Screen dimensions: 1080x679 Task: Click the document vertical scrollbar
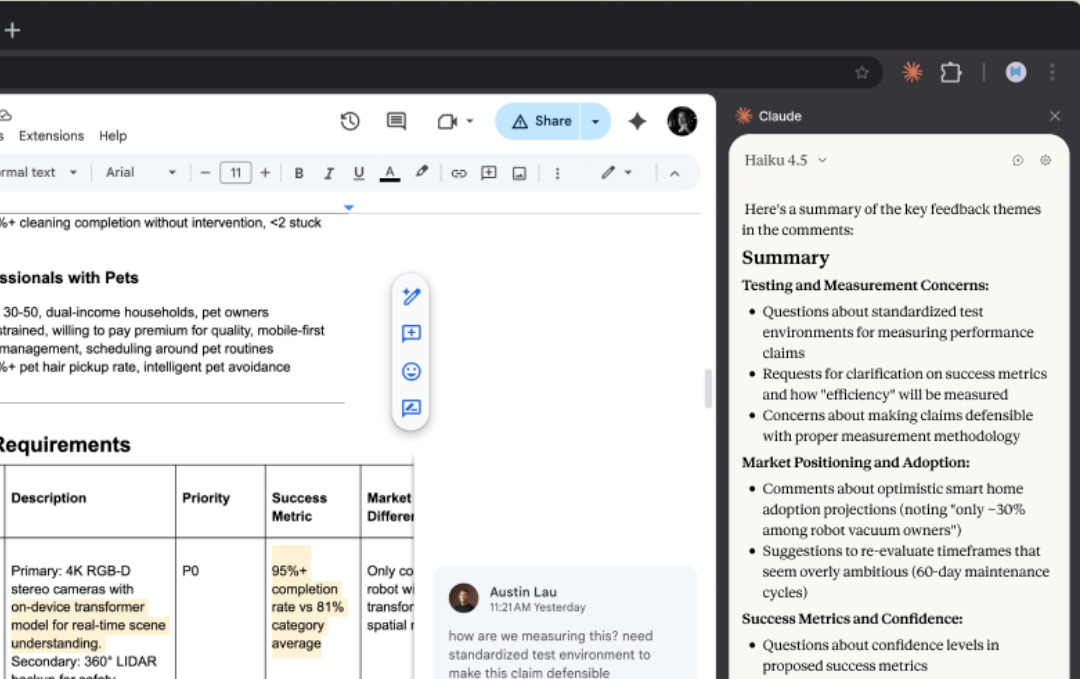(707, 389)
